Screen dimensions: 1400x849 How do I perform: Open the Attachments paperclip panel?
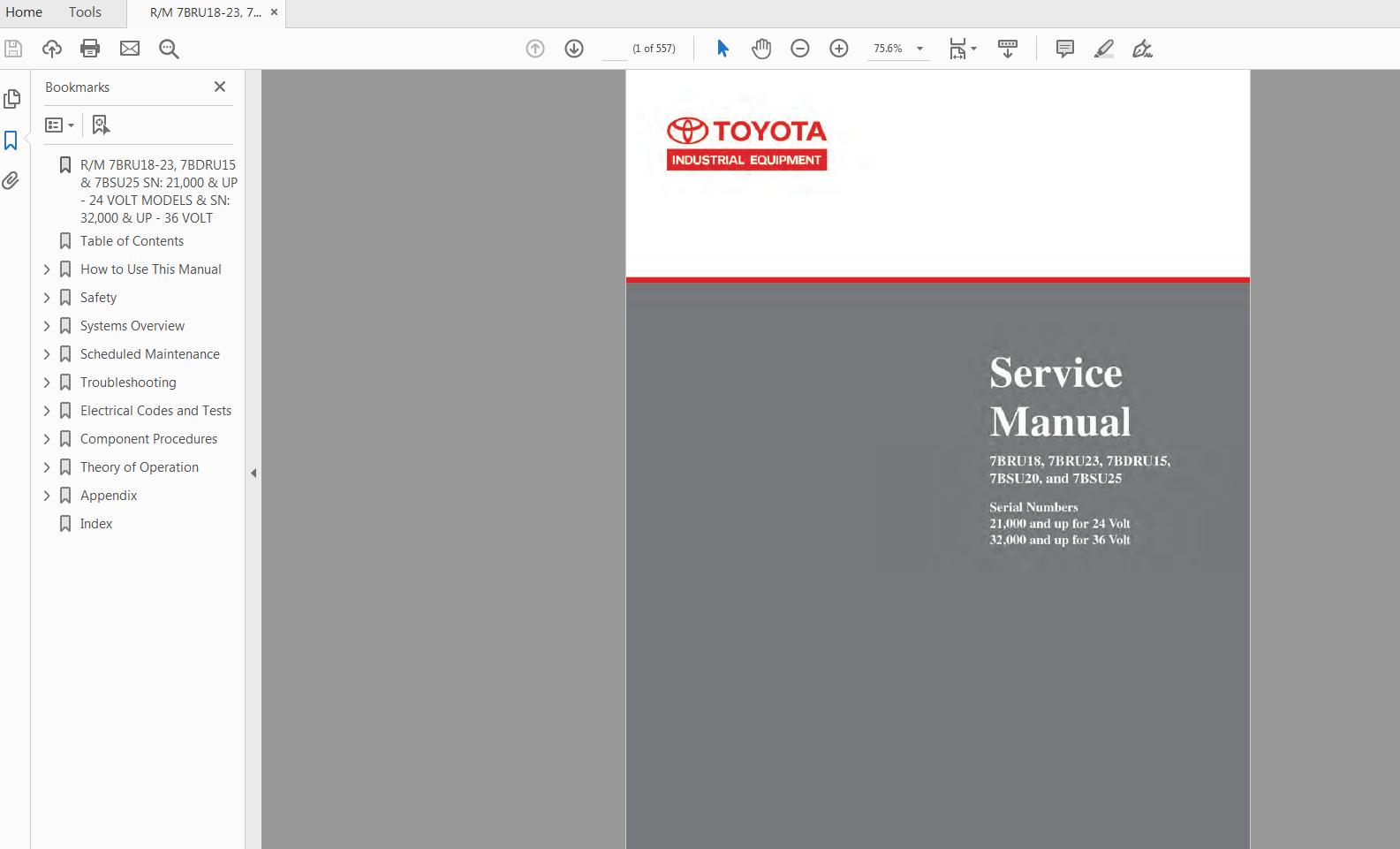pyautogui.click(x=11, y=181)
